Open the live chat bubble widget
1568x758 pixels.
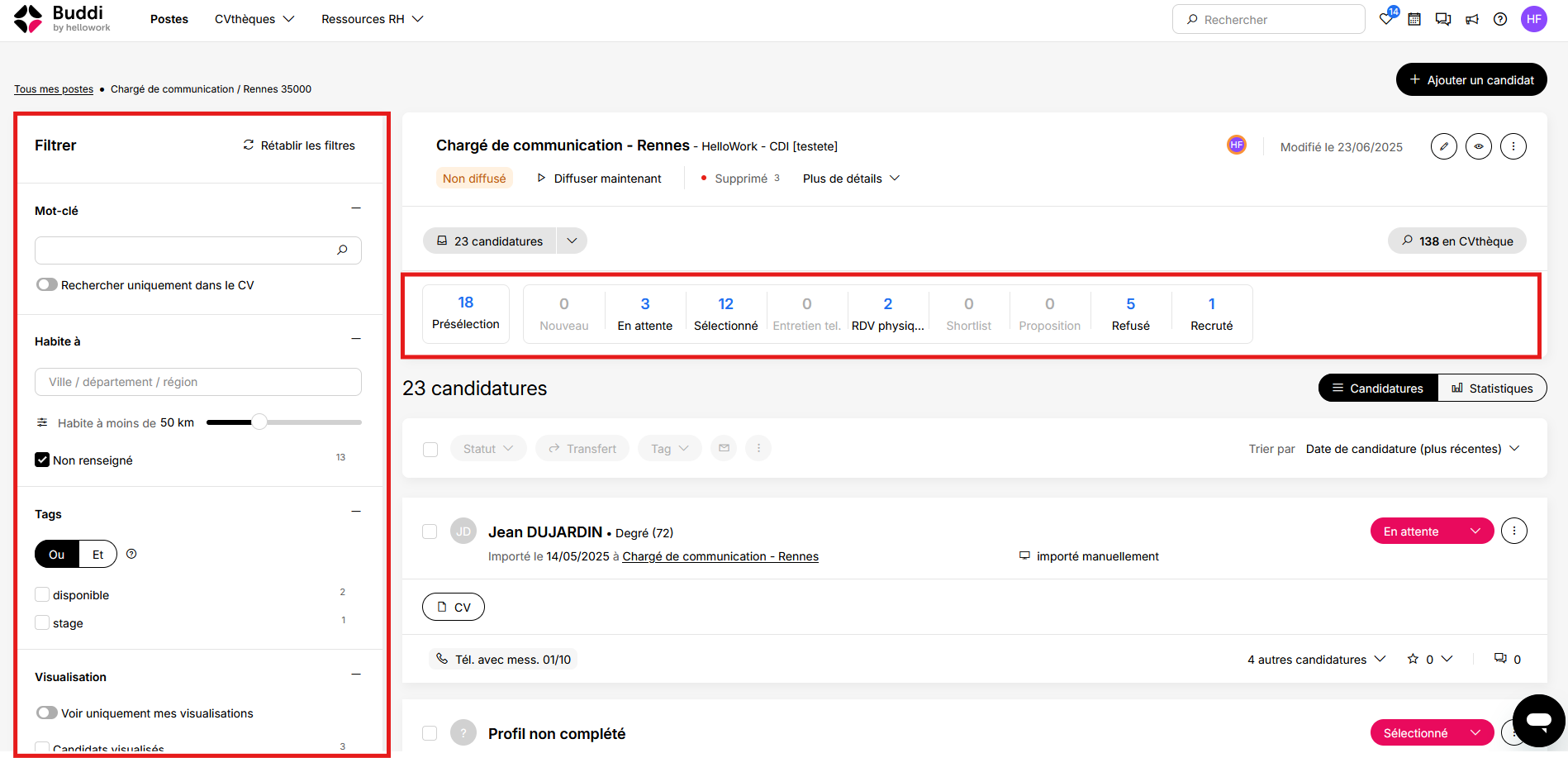pos(1539,720)
